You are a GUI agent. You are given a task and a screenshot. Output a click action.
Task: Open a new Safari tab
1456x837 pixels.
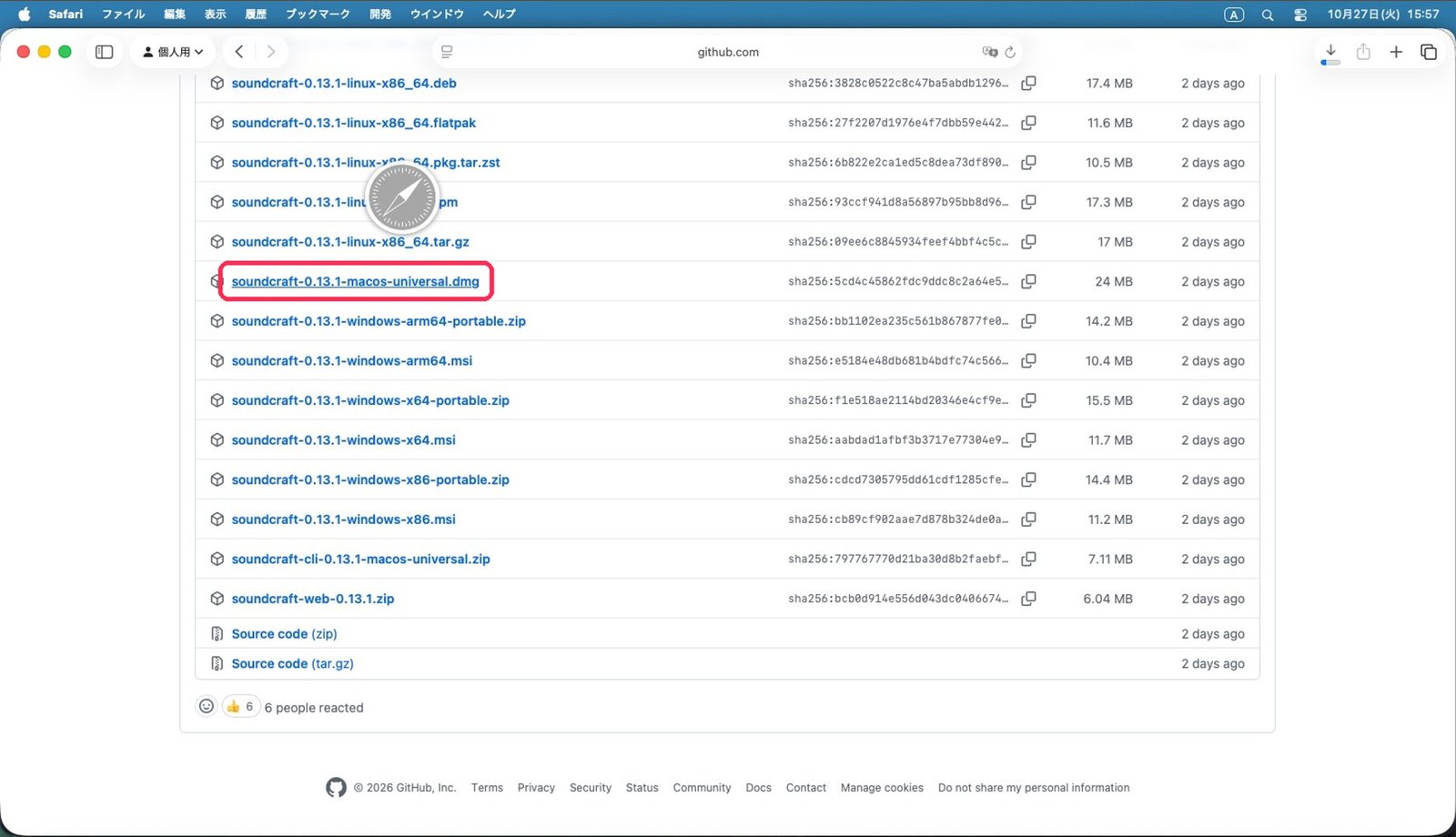pyautogui.click(x=1396, y=52)
